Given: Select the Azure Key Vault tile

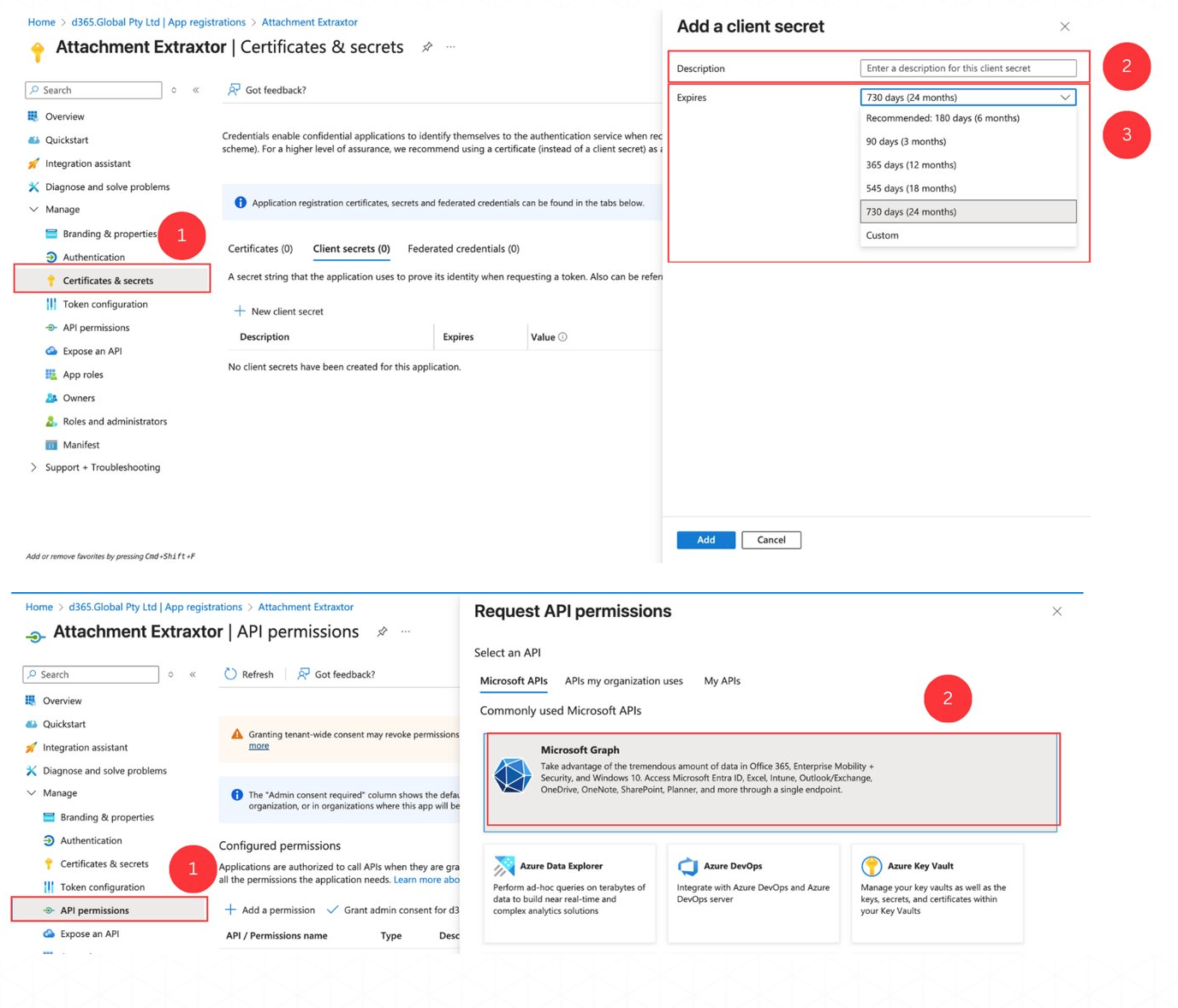Looking at the screenshot, I should coord(937,892).
